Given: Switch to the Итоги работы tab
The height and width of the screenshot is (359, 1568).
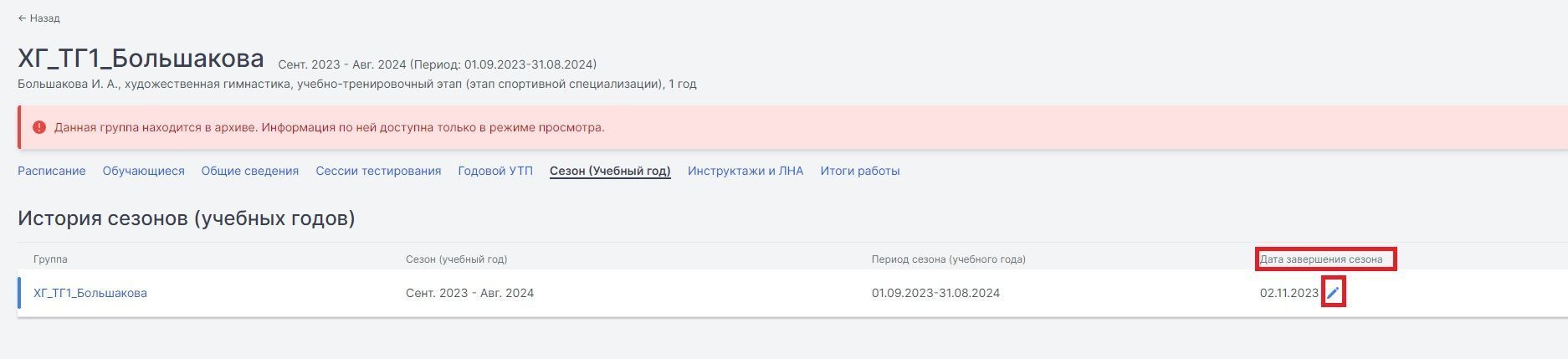Looking at the screenshot, I should [860, 171].
